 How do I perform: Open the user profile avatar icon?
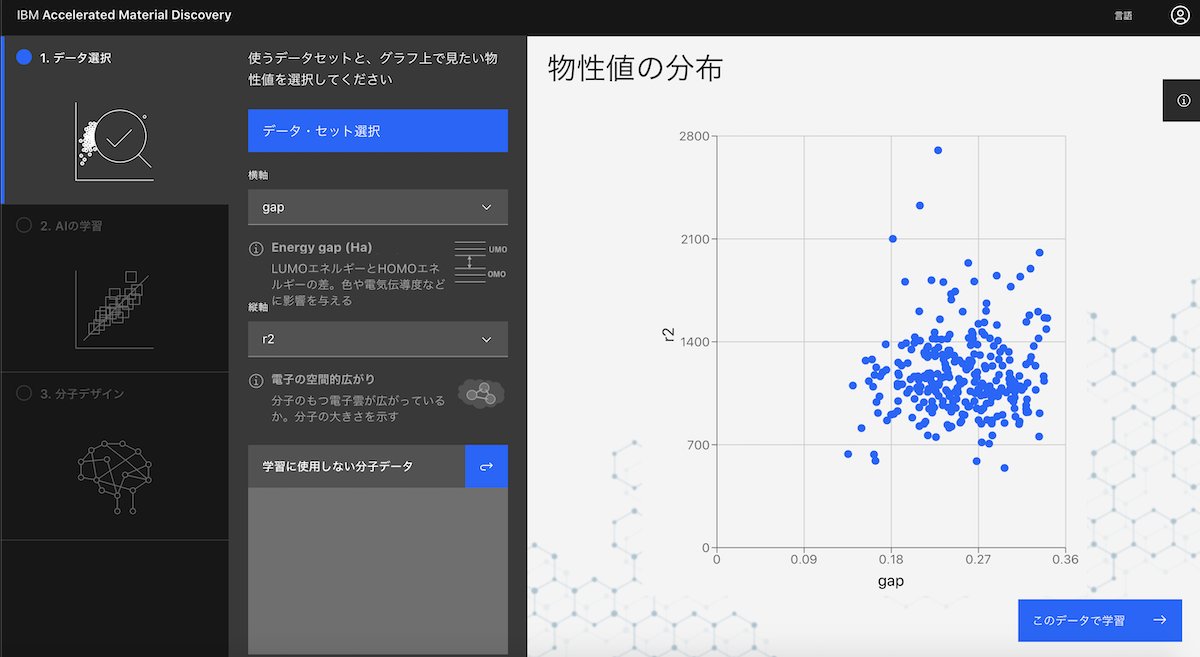coord(1180,15)
